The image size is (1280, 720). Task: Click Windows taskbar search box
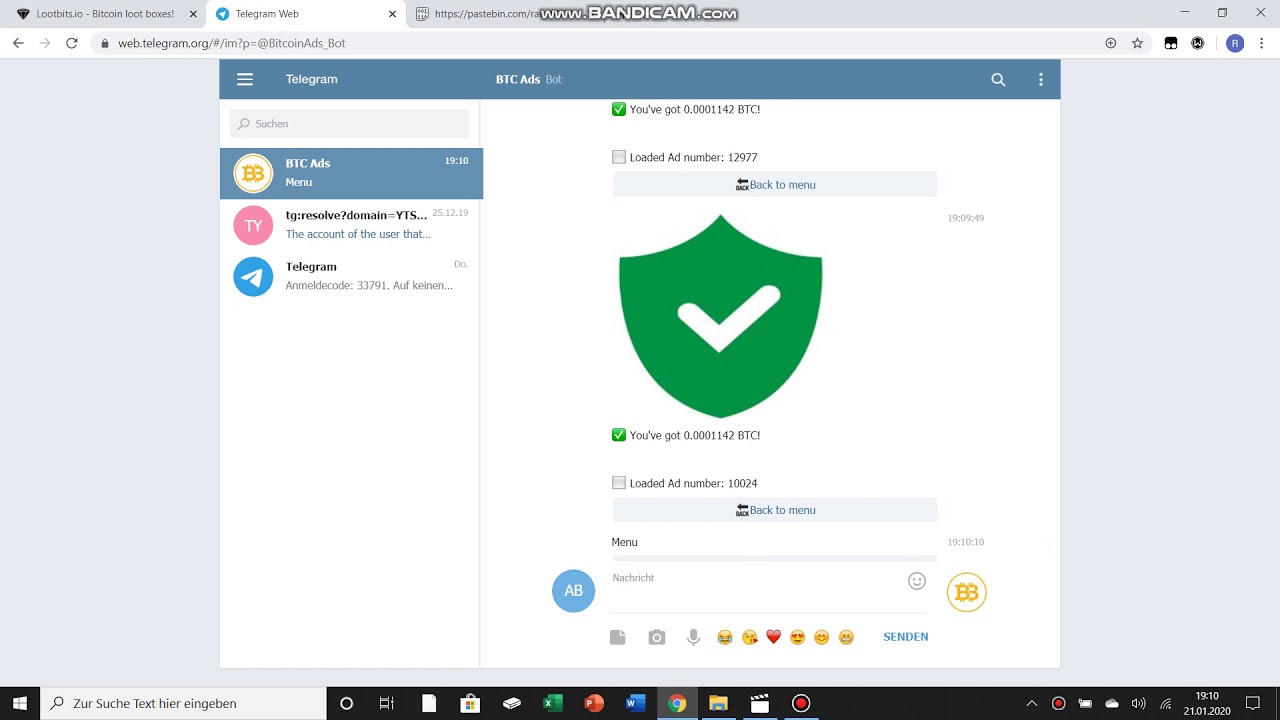pyautogui.click(x=183, y=703)
